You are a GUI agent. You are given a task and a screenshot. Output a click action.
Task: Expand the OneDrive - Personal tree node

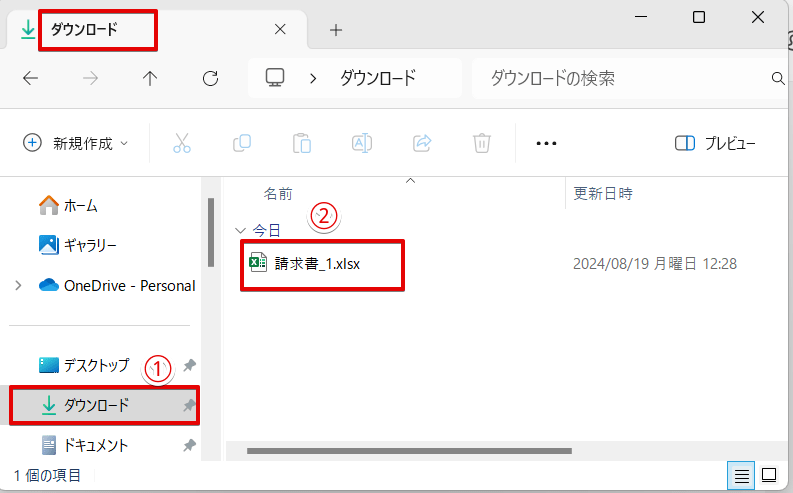(x=18, y=286)
